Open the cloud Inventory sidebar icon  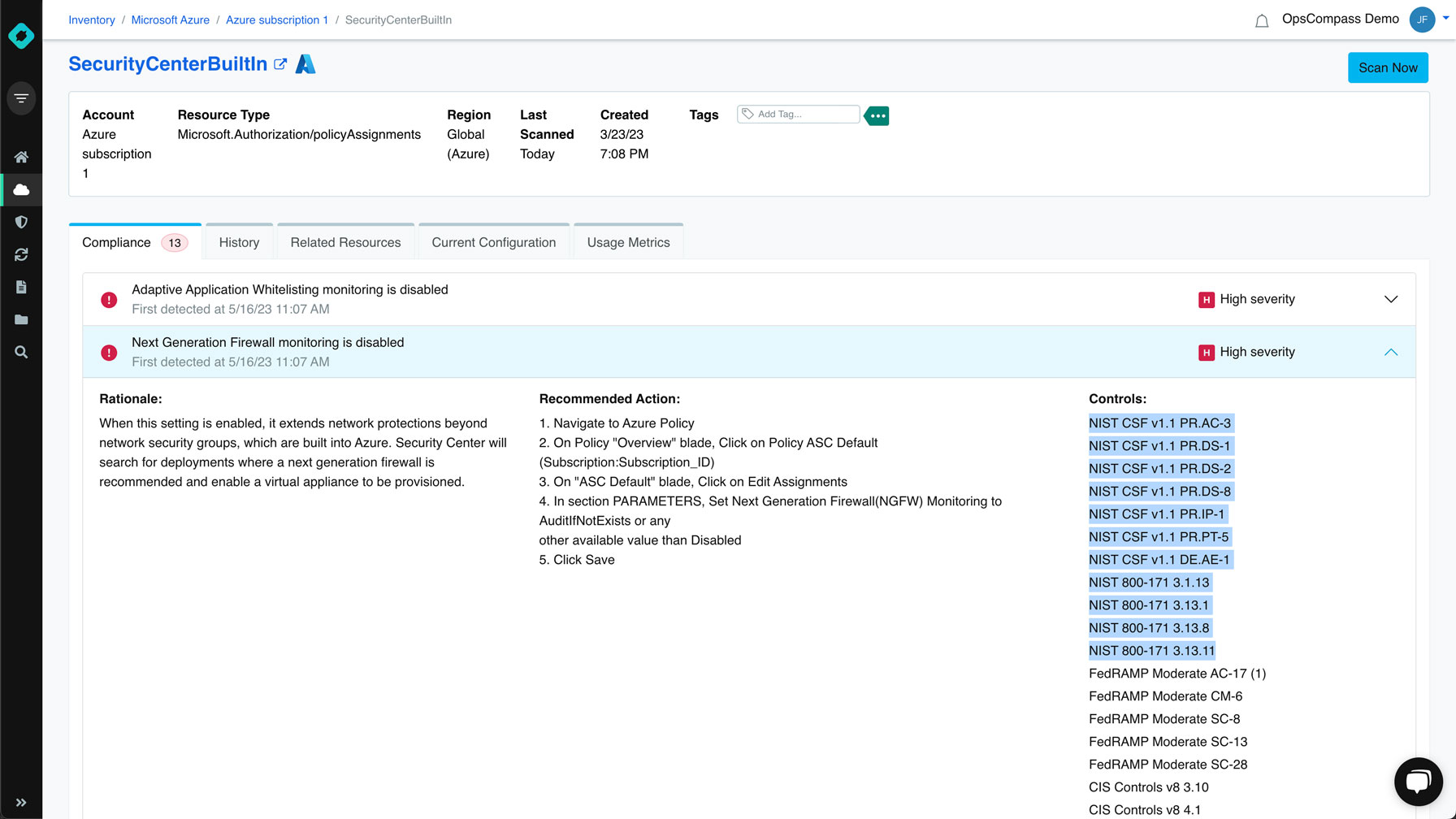click(x=21, y=189)
